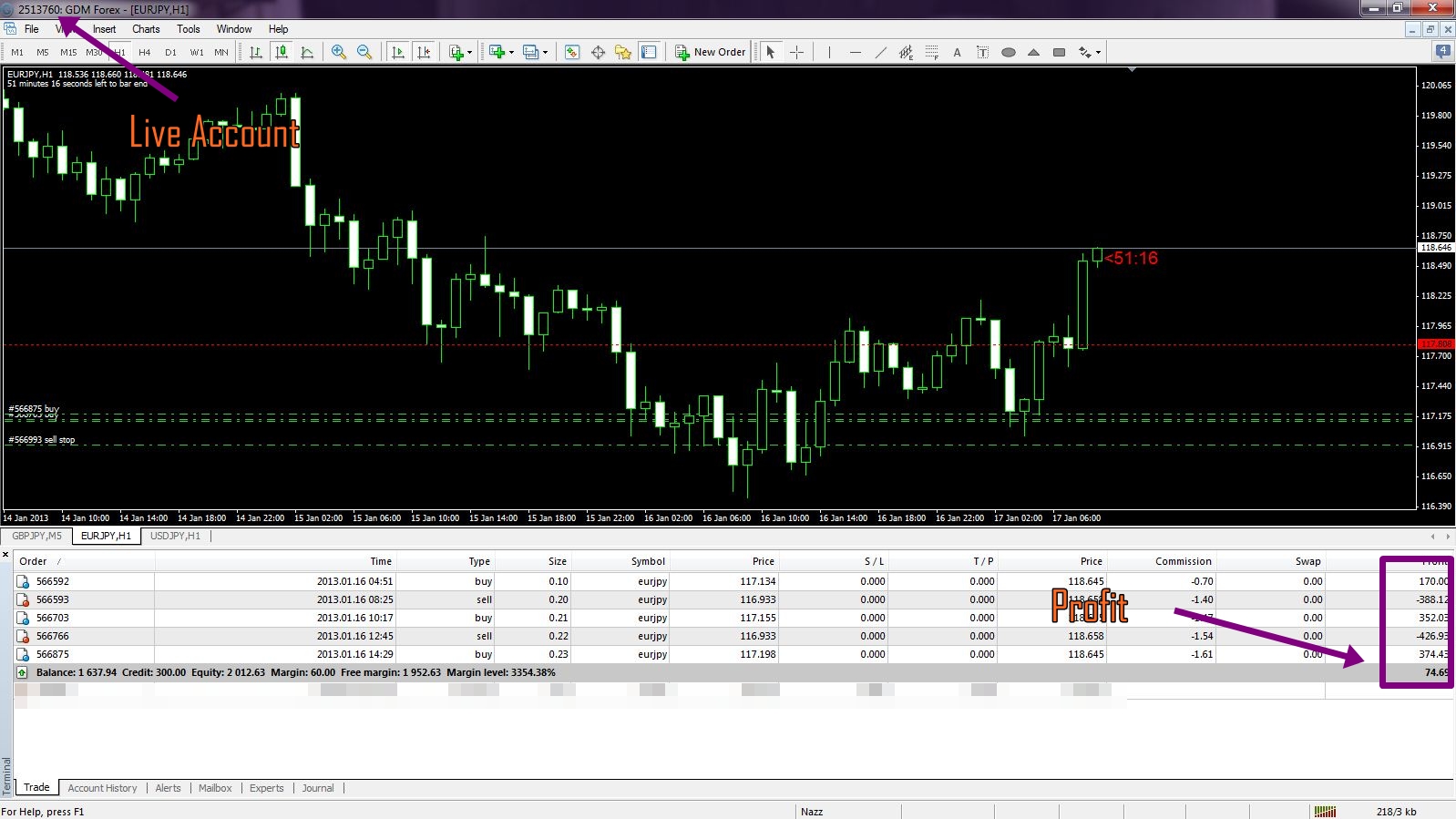Draw a horizontal line tool
This screenshot has height=819, width=1456.
855,52
